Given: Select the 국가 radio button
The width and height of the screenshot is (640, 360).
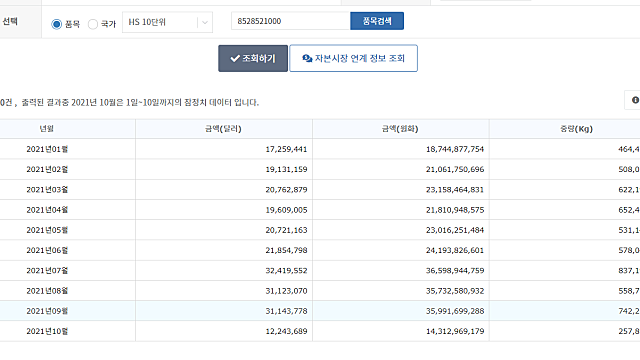Looking at the screenshot, I should [93, 24].
